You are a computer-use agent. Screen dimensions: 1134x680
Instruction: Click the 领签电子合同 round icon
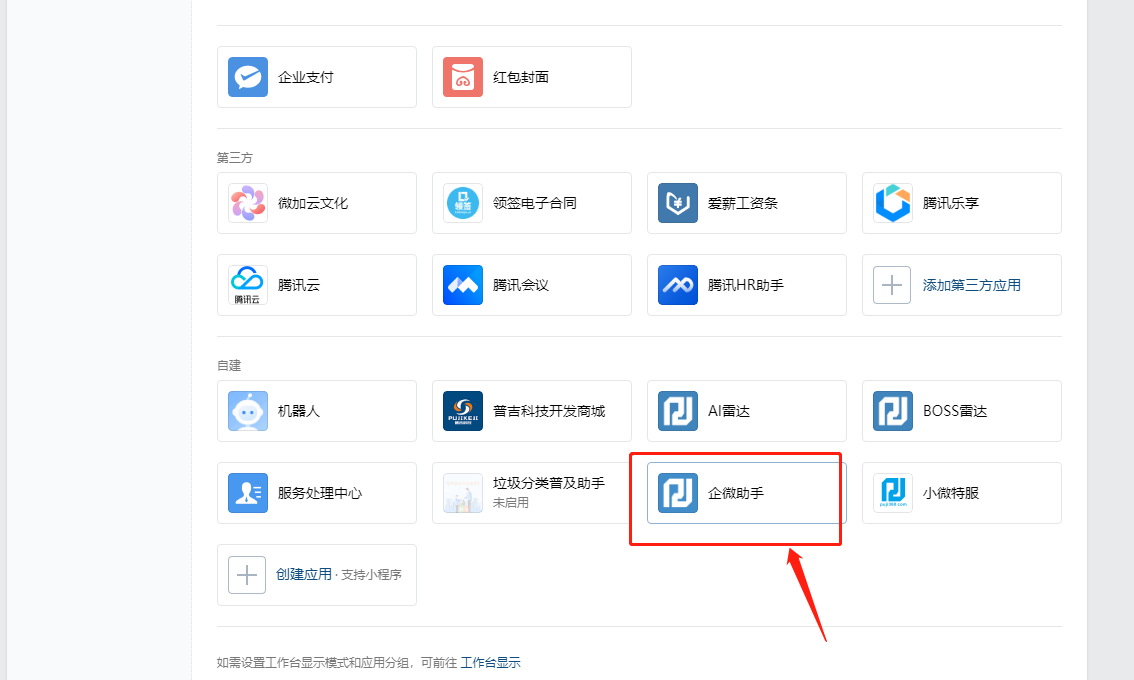463,203
